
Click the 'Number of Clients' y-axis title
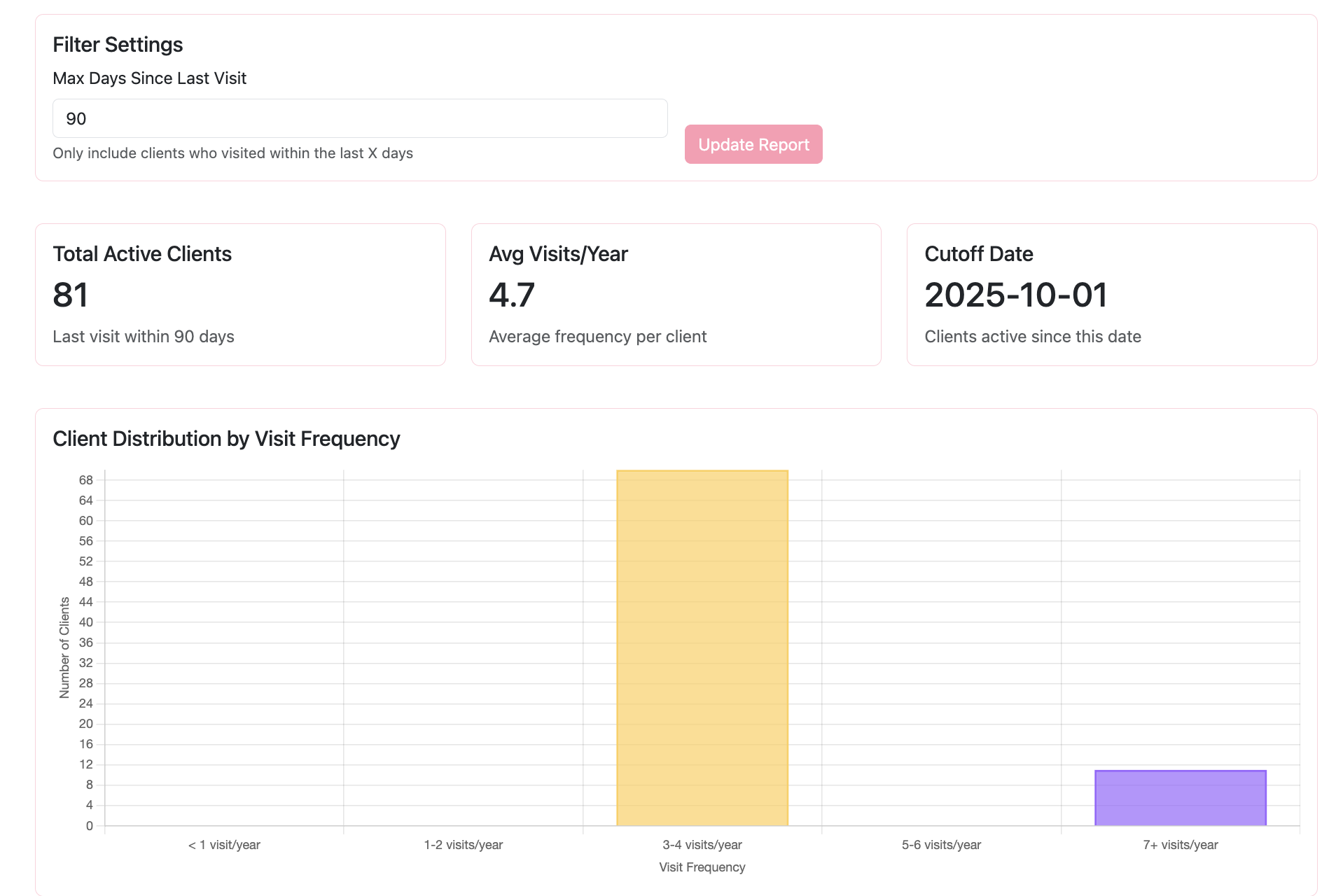[64, 647]
